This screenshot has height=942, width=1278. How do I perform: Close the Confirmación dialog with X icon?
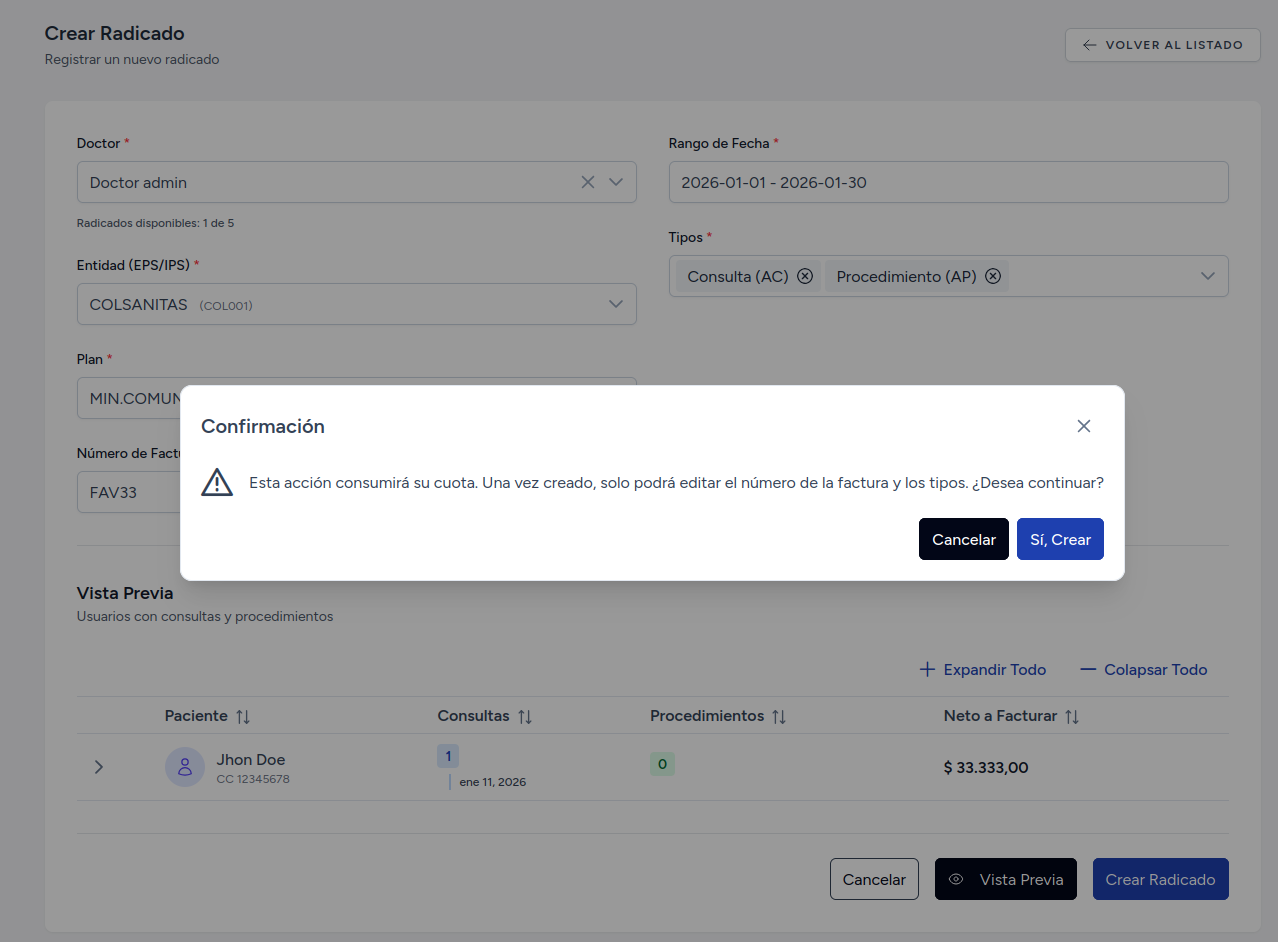pos(1083,426)
